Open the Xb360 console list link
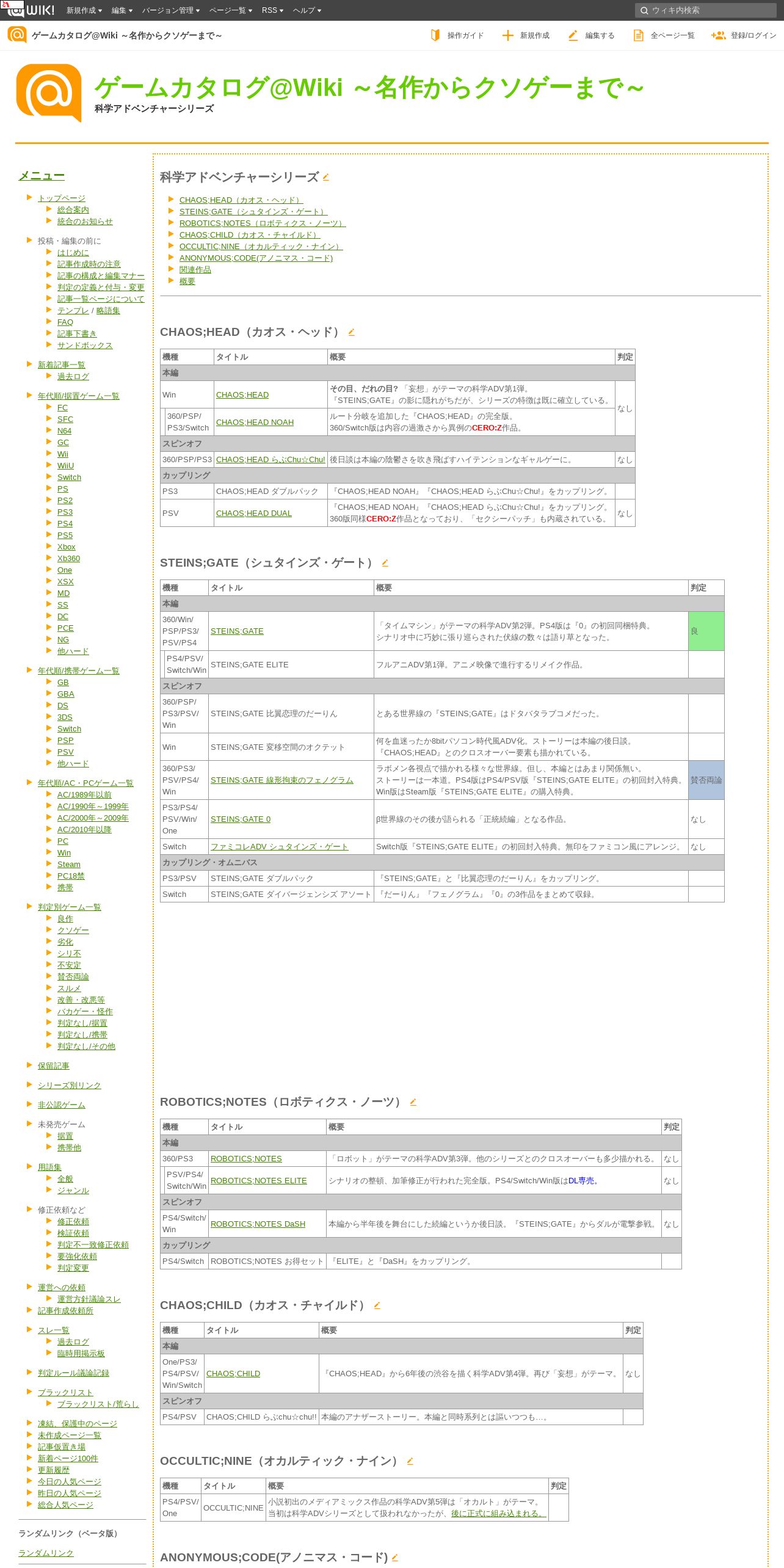This screenshot has height=1568, width=784. click(x=68, y=559)
